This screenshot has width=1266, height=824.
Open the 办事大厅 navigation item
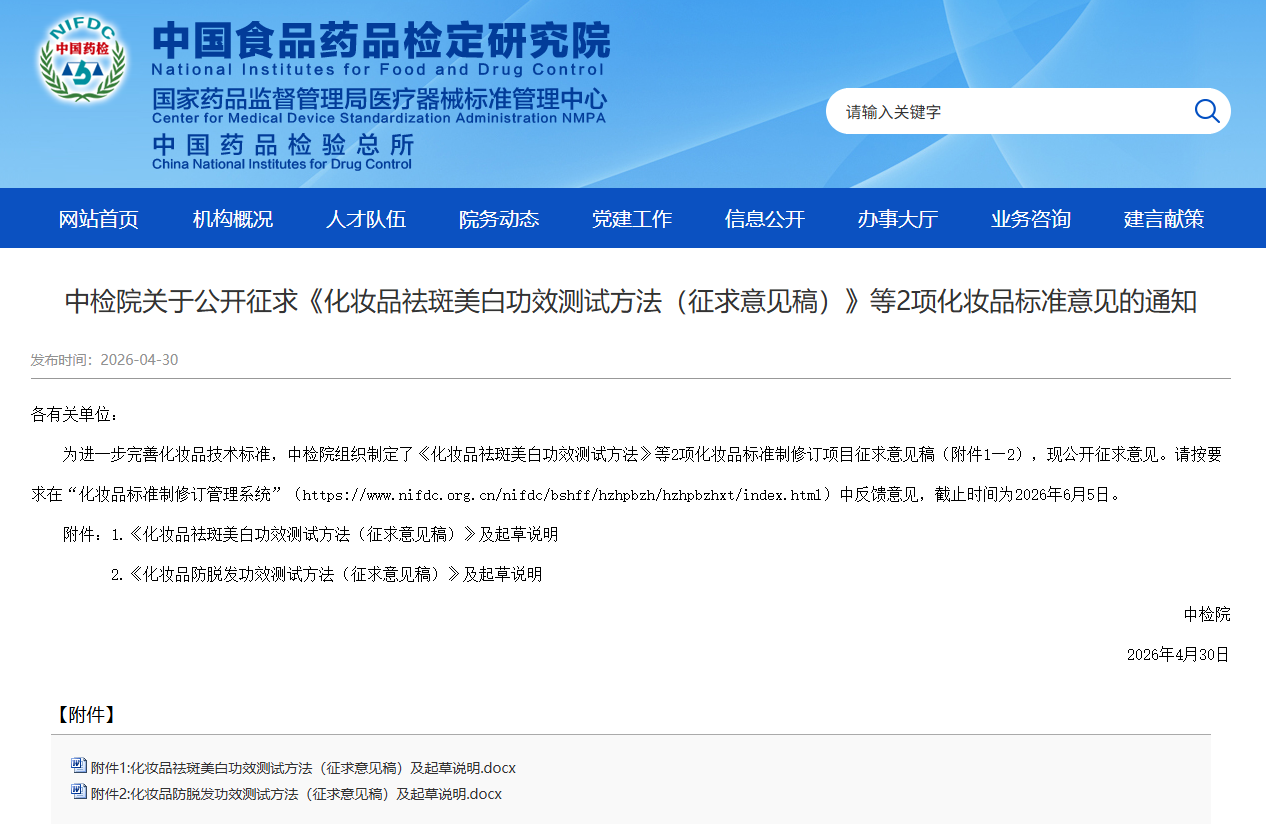pyautogui.click(x=898, y=219)
